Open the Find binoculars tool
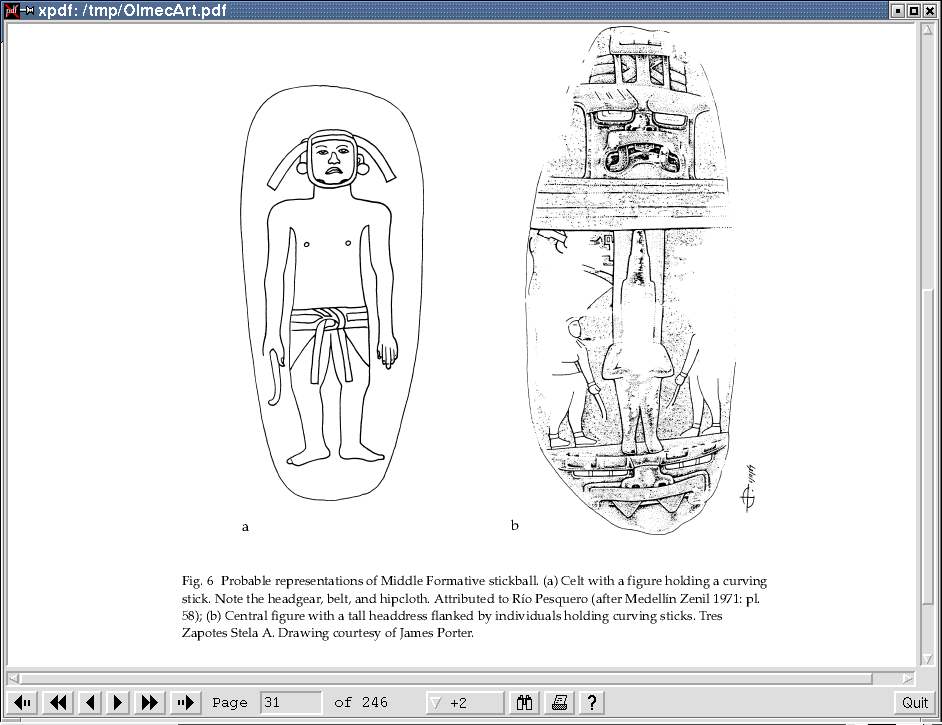This screenshot has height=725, width=942. click(524, 702)
